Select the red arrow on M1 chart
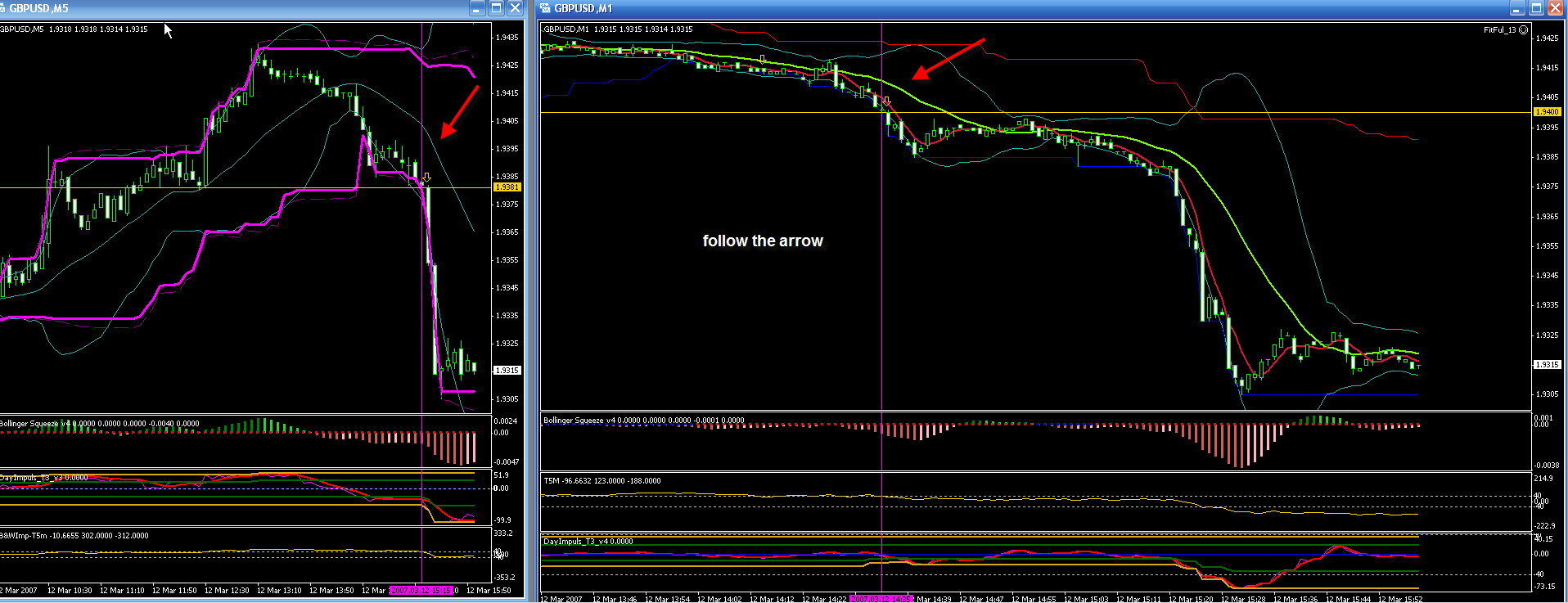This screenshot has height=603, width=1568. click(x=948, y=59)
